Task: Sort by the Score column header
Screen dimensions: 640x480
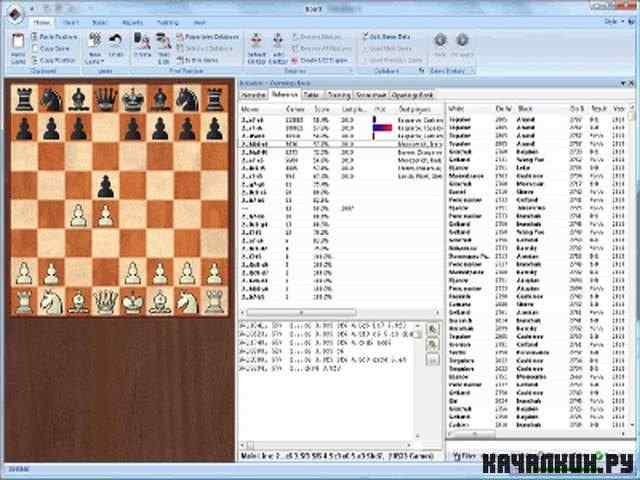Action: (x=322, y=109)
